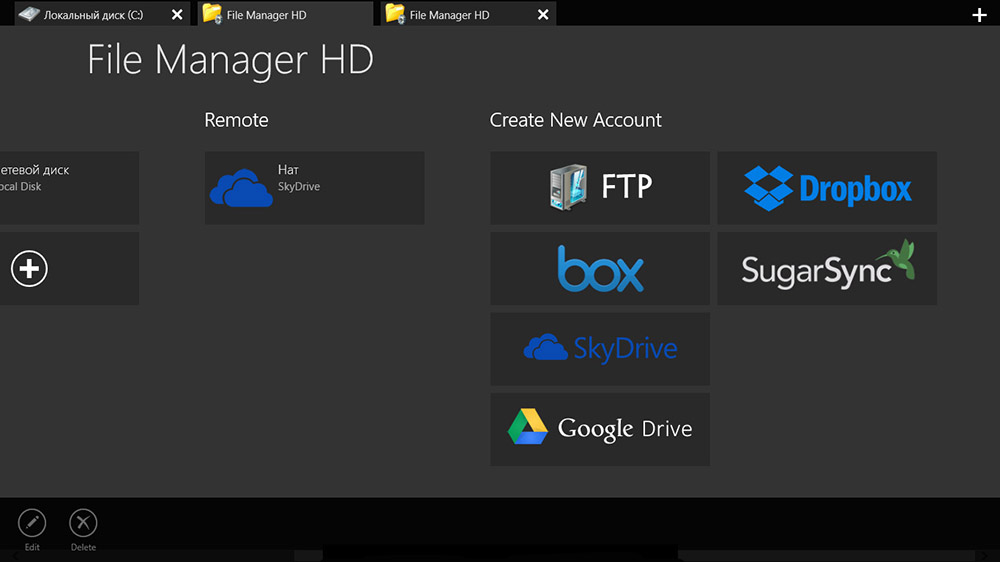
Task: Create a new Dropbox account
Action: (x=827, y=188)
